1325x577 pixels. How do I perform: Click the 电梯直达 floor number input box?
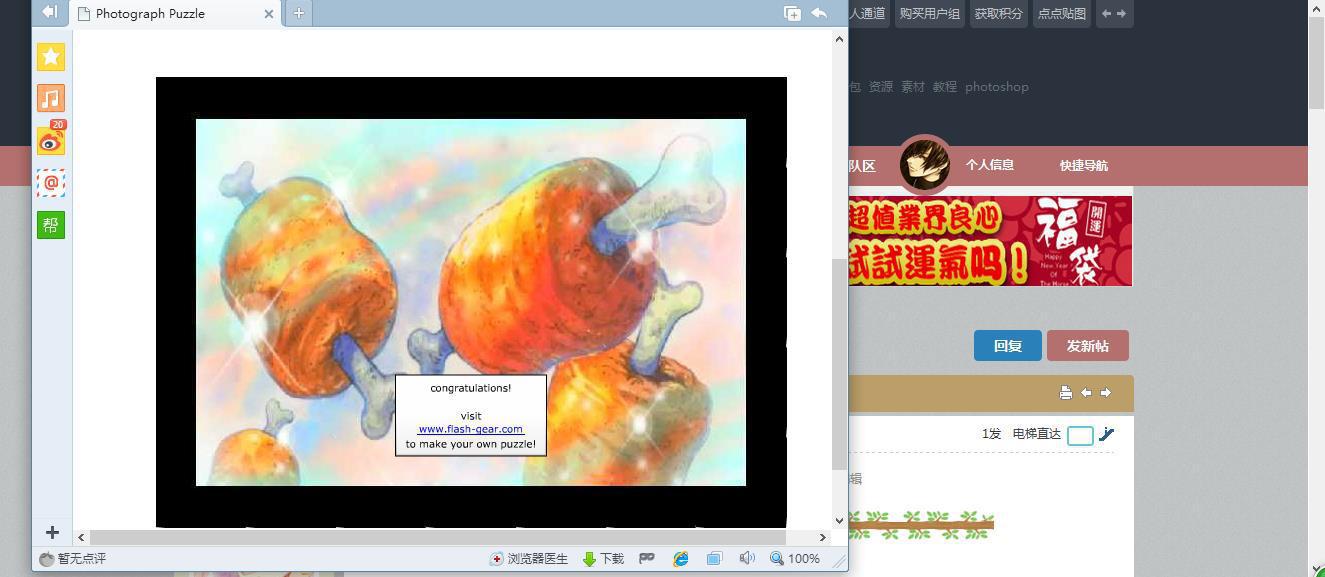tap(1080, 435)
